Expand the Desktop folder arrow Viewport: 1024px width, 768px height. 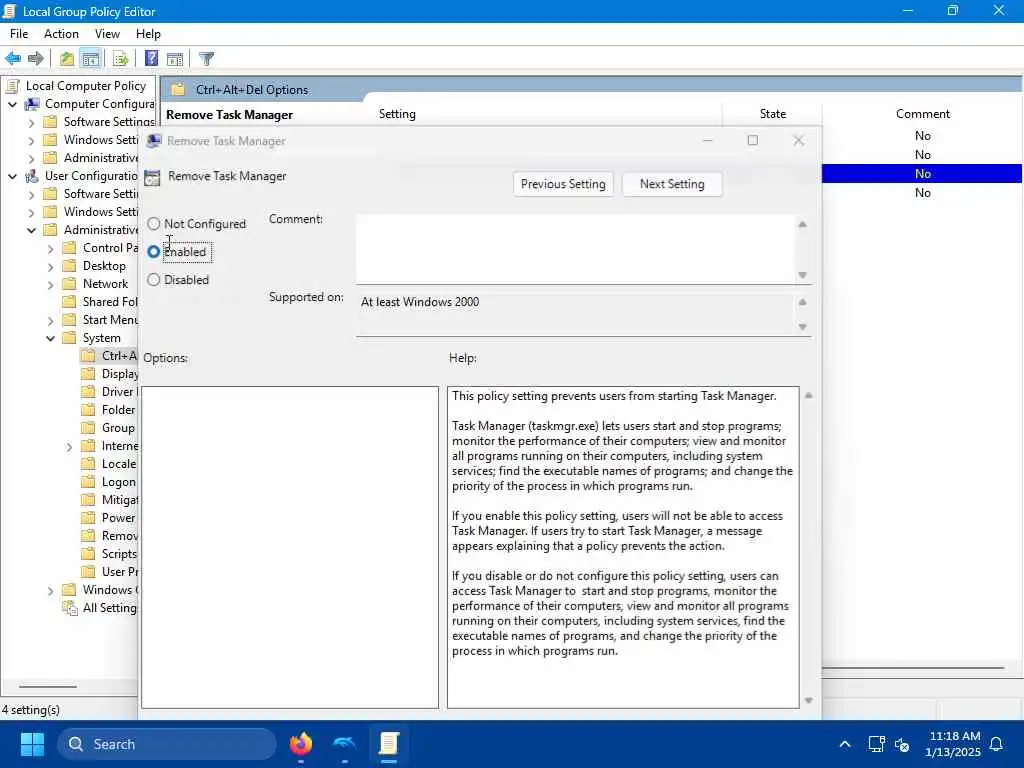51,266
